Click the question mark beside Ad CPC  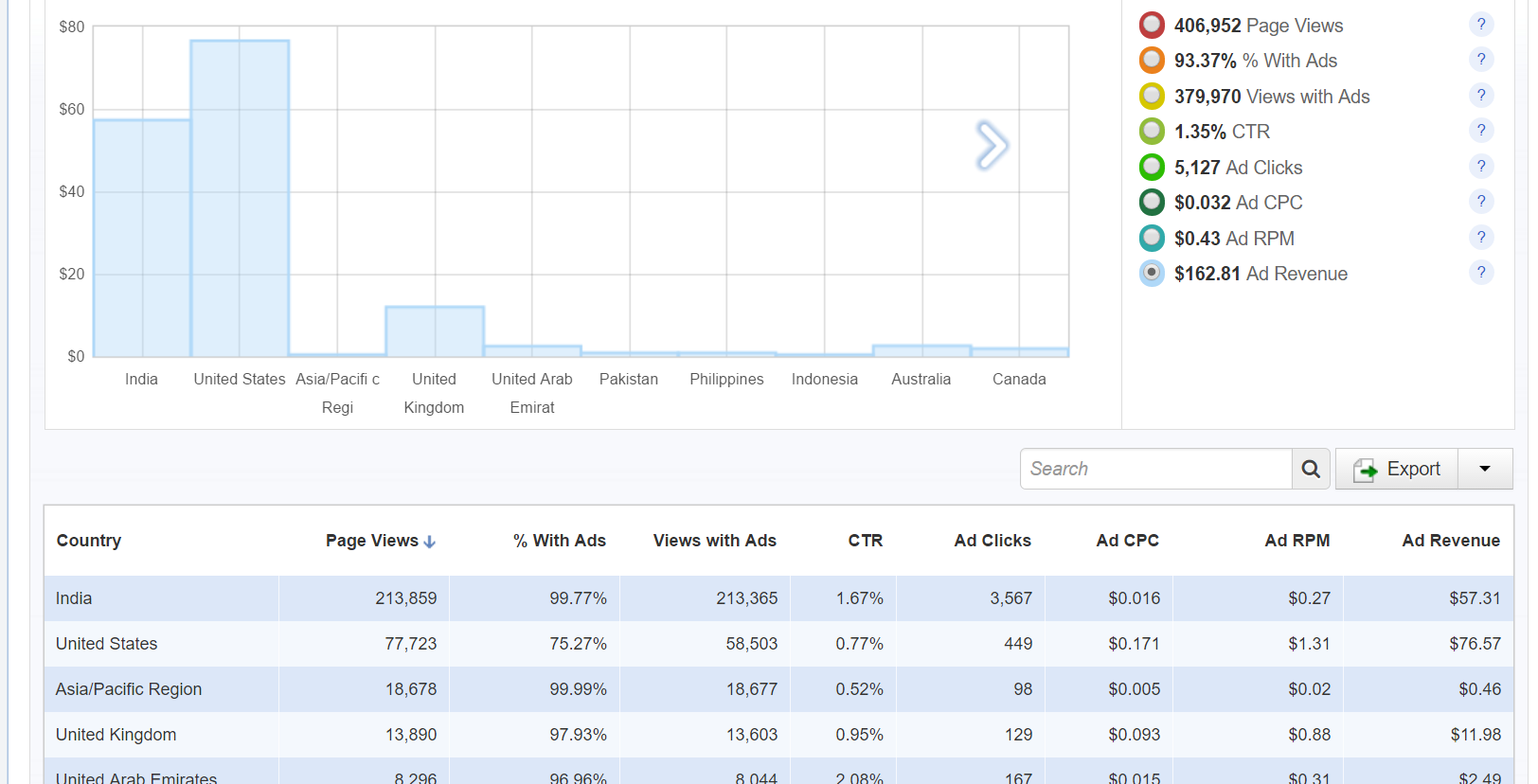tap(1481, 202)
